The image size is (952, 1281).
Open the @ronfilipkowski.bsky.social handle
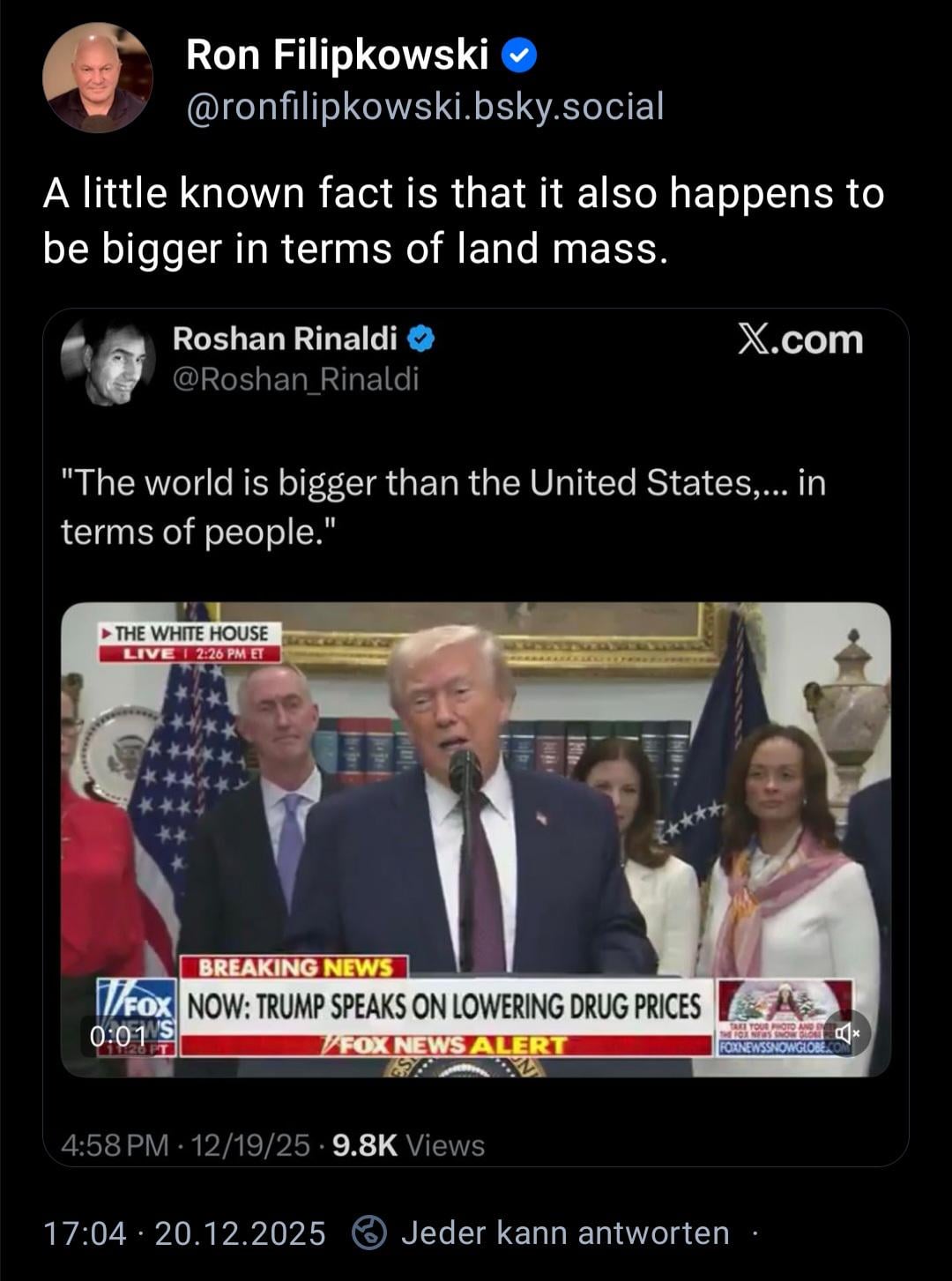pyautogui.click(x=425, y=107)
